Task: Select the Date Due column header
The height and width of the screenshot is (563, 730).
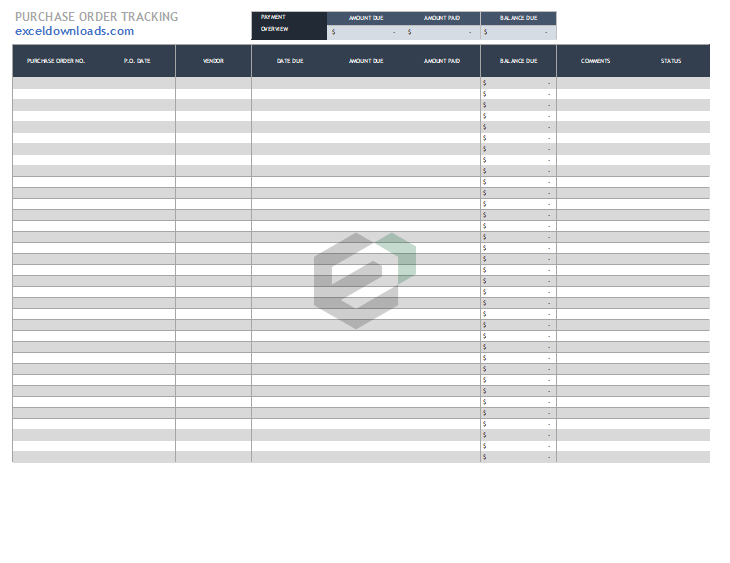Action: pyautogui.click(x=290, y=61)
